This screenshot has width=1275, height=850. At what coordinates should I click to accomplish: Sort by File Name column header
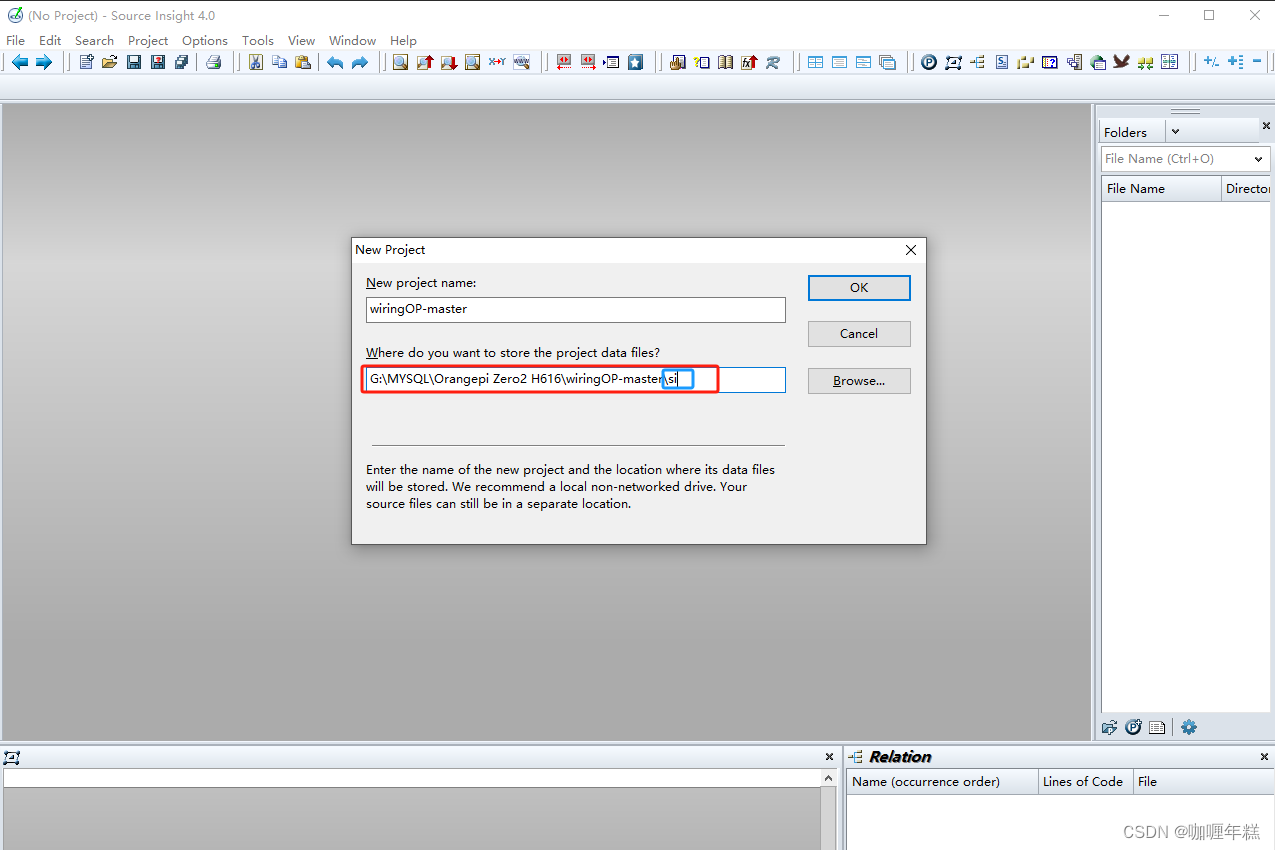(x=1161, y=189)
